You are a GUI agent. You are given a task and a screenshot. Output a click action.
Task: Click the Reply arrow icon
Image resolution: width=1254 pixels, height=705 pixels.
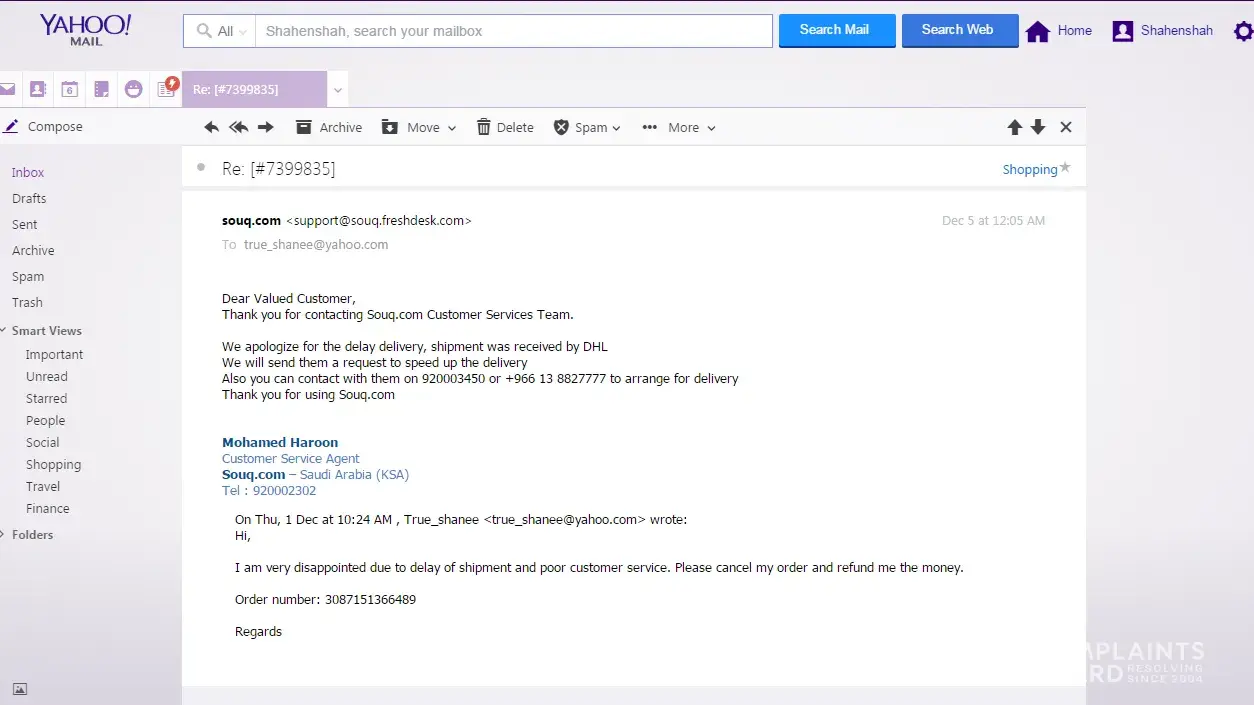click(212, 127)
